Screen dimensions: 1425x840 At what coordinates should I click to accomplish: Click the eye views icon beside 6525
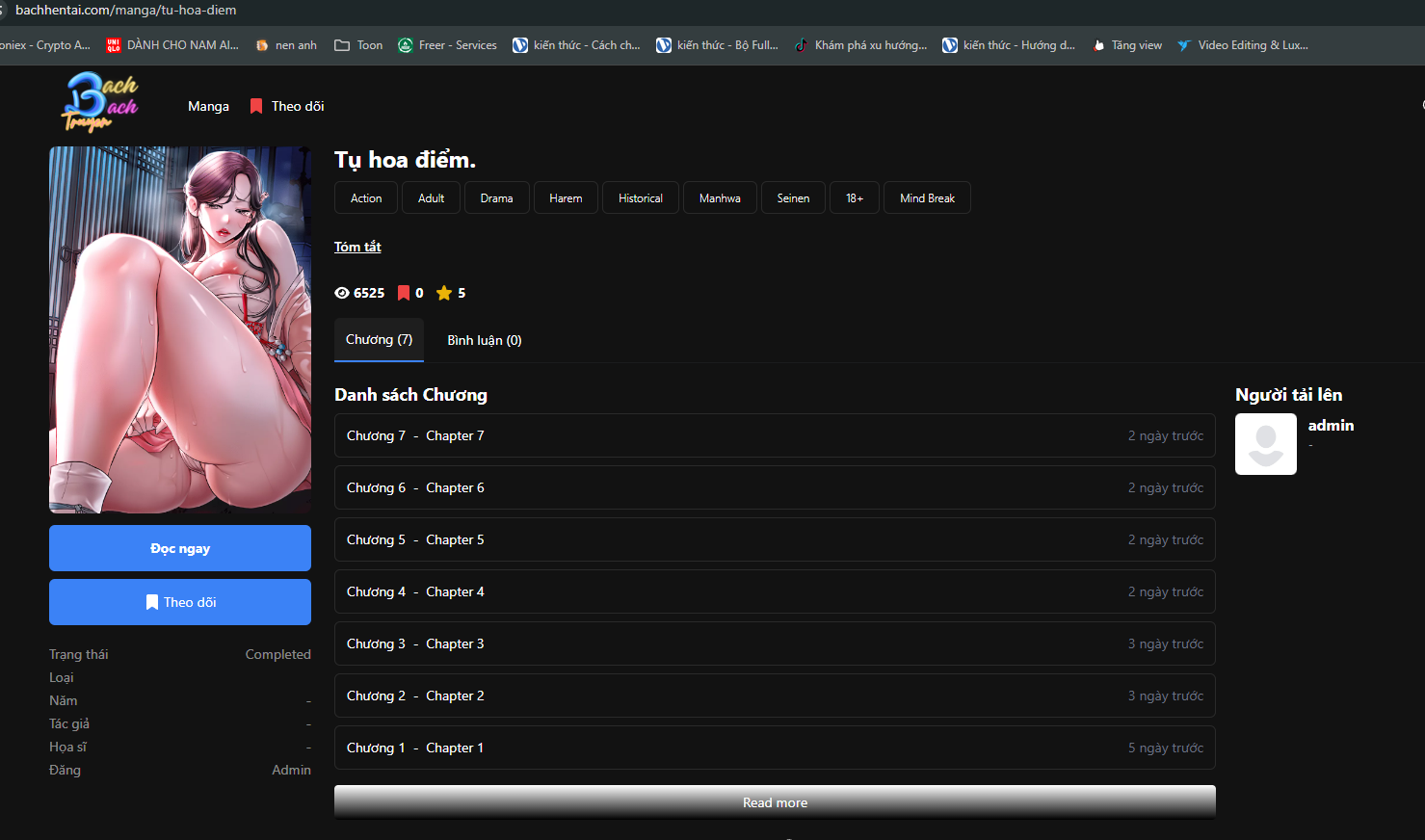point(342,293)
